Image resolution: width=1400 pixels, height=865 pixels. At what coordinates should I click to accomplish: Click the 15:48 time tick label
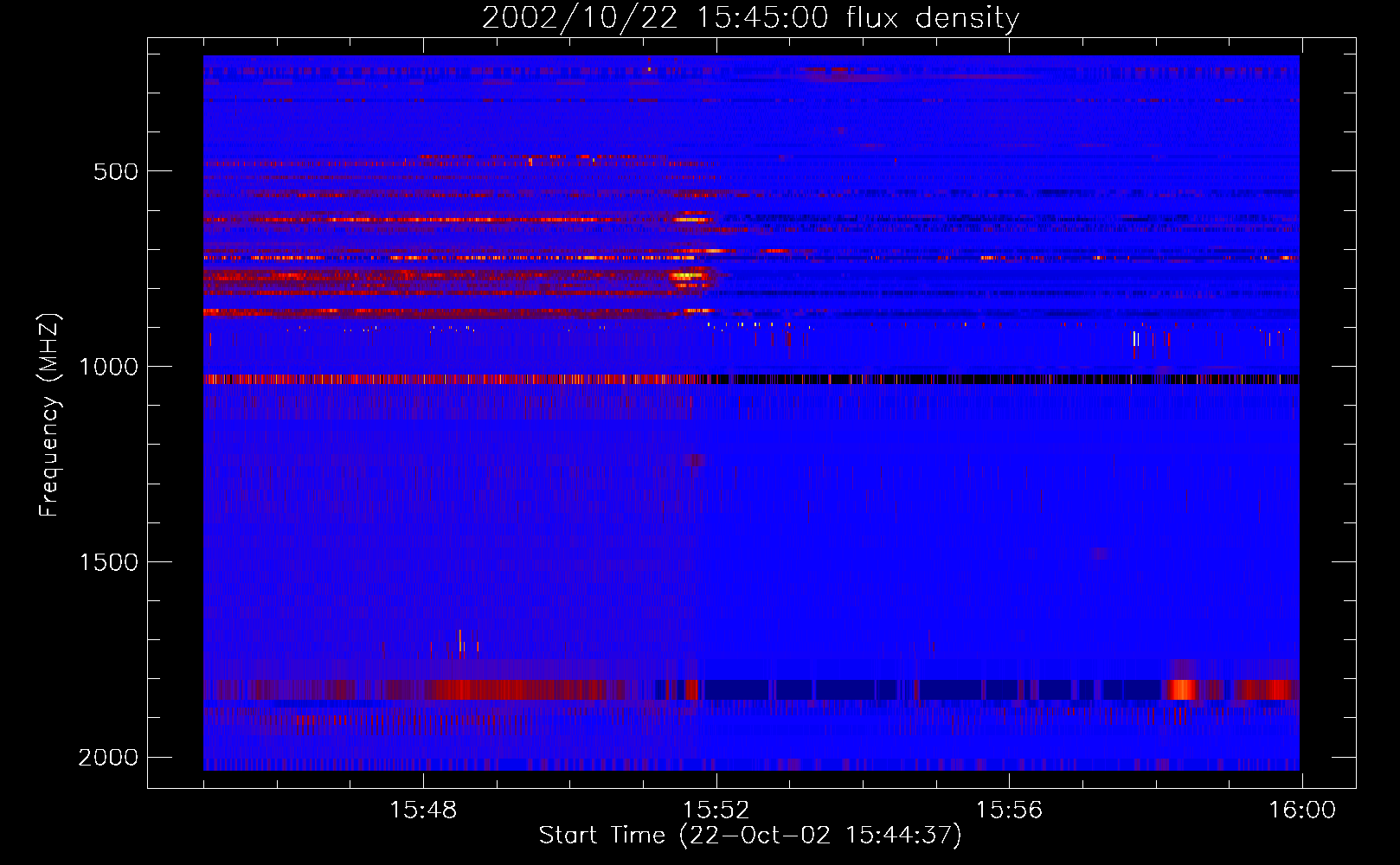pos(423,811)
